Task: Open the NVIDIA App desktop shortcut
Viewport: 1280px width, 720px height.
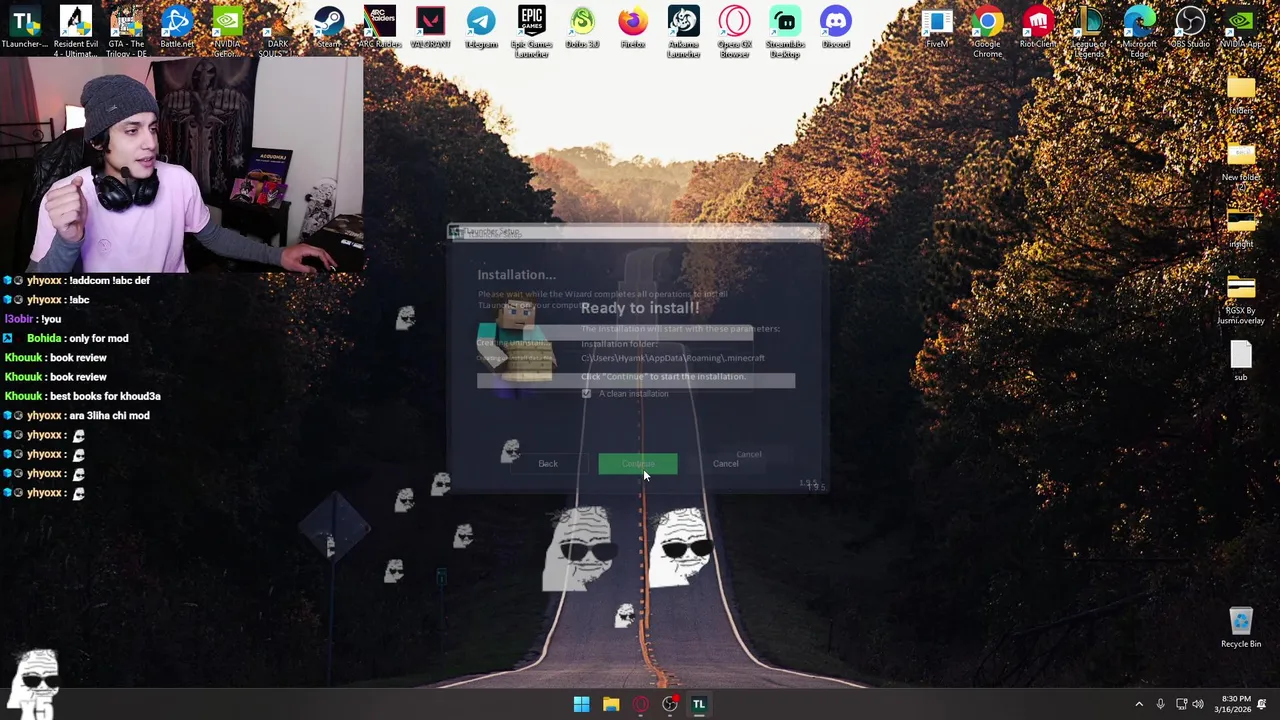Action: point(1241,27)
